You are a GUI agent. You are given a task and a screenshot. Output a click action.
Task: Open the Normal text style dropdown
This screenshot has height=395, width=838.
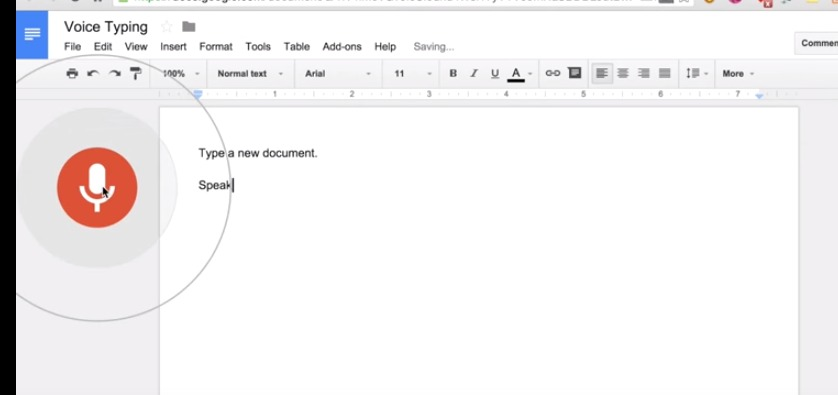tap(250, 74)
